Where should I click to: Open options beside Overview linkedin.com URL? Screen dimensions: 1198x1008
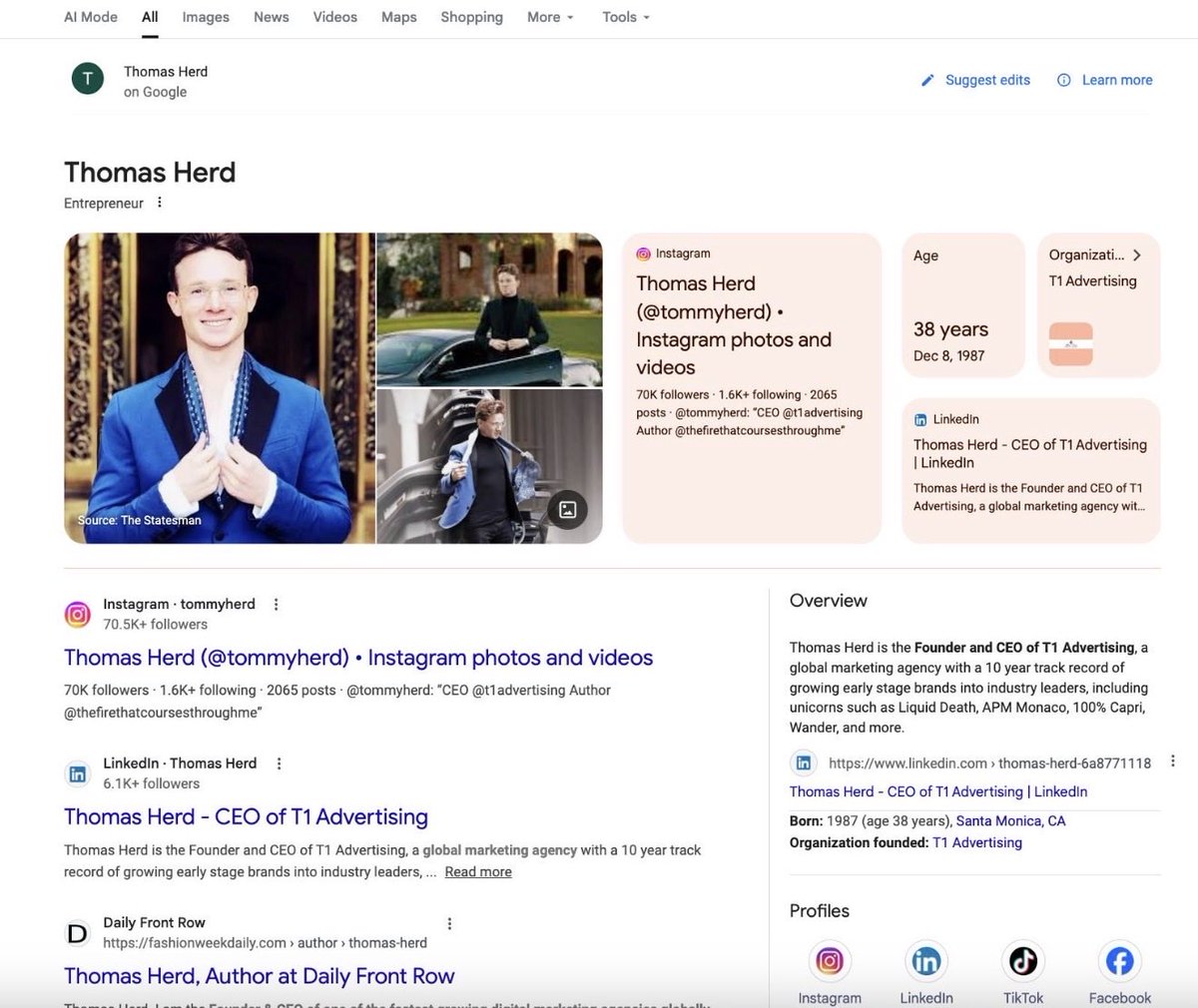point(1172,760)
